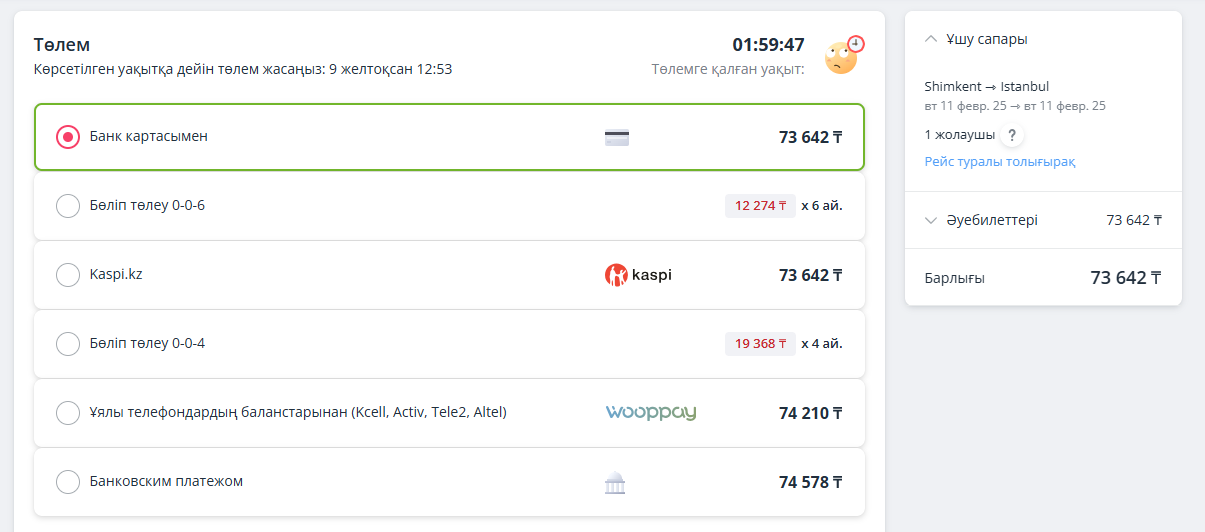This screenshot has width=1205, height=532.
Task: Click the Shimkent → Istanbul route text
Action: 987,87
